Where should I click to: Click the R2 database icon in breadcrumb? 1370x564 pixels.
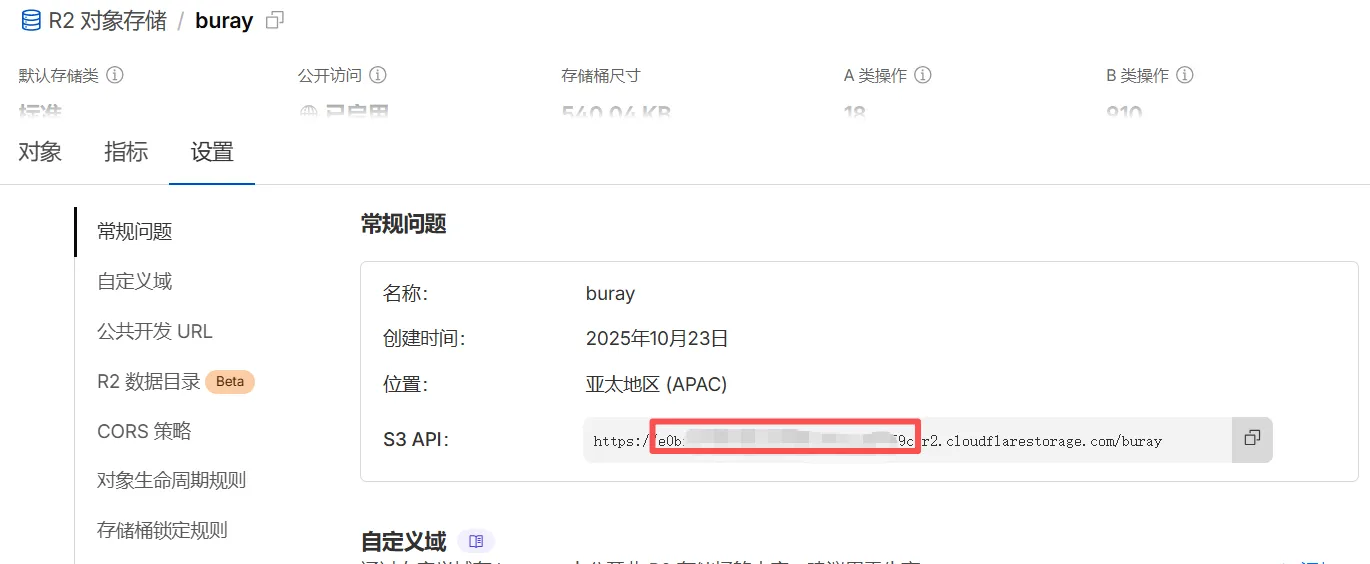tap(31, 20)
